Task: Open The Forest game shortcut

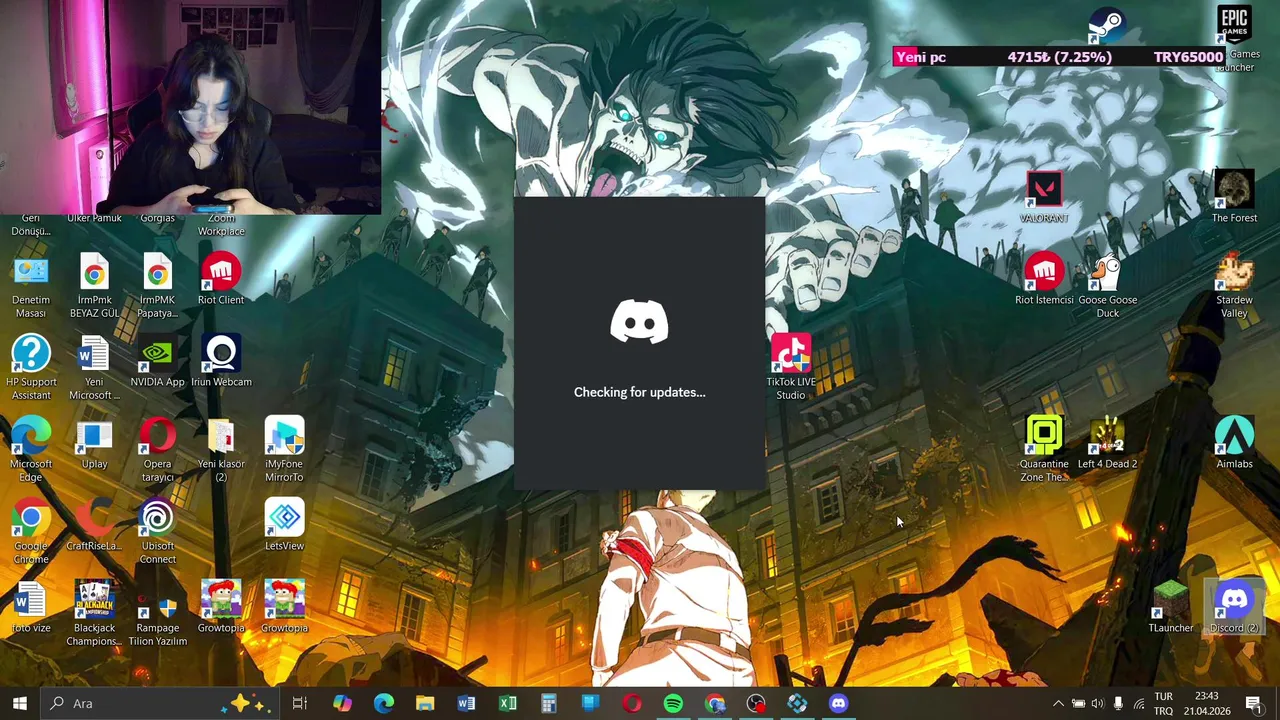Action: coord(1234,197)
